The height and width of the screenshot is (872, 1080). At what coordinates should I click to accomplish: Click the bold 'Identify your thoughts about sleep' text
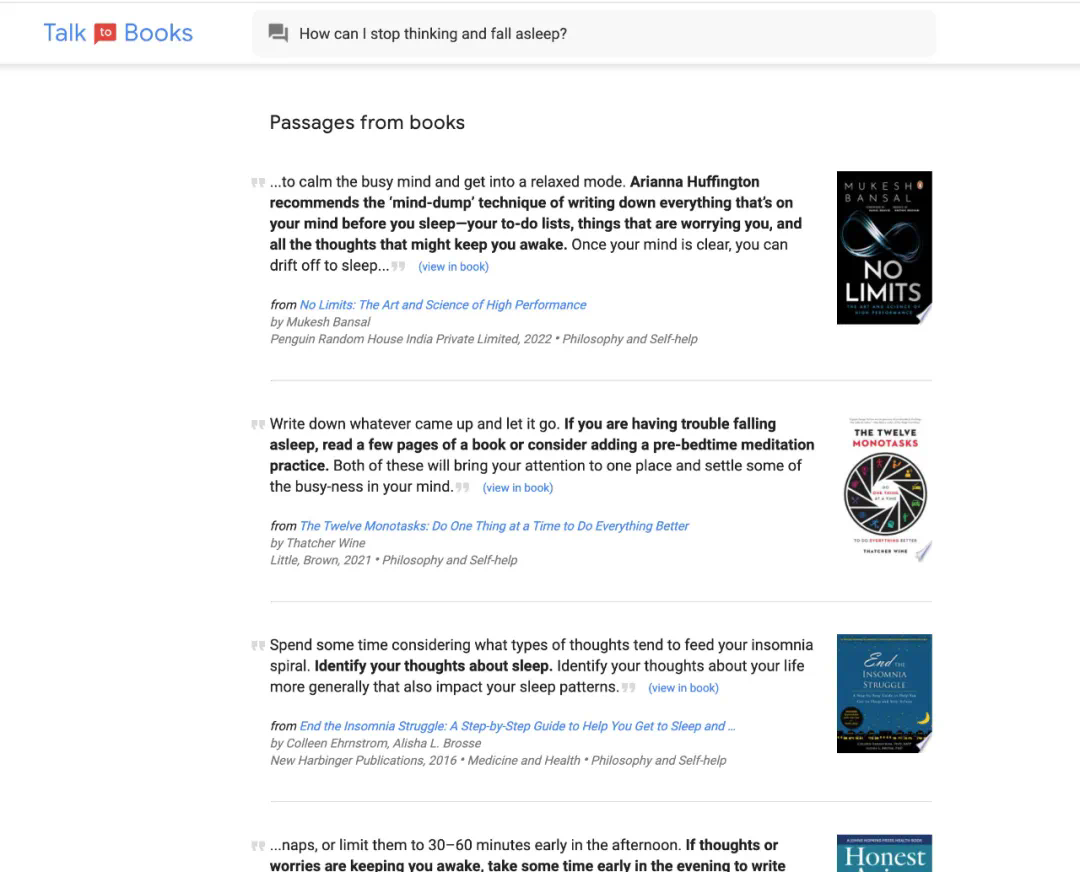433,666
